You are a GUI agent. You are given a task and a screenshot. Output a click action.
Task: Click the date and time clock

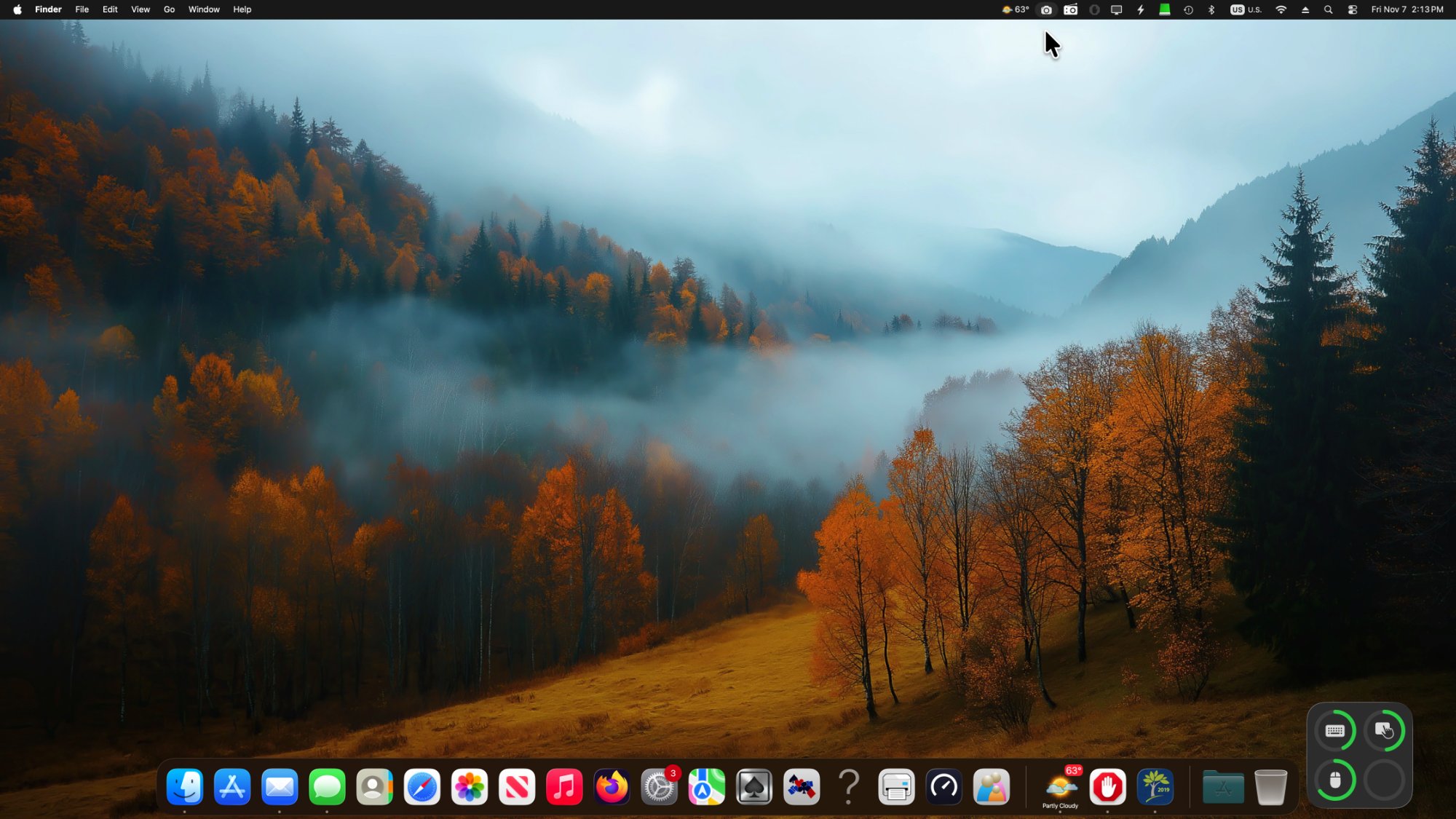[1406, 9]
